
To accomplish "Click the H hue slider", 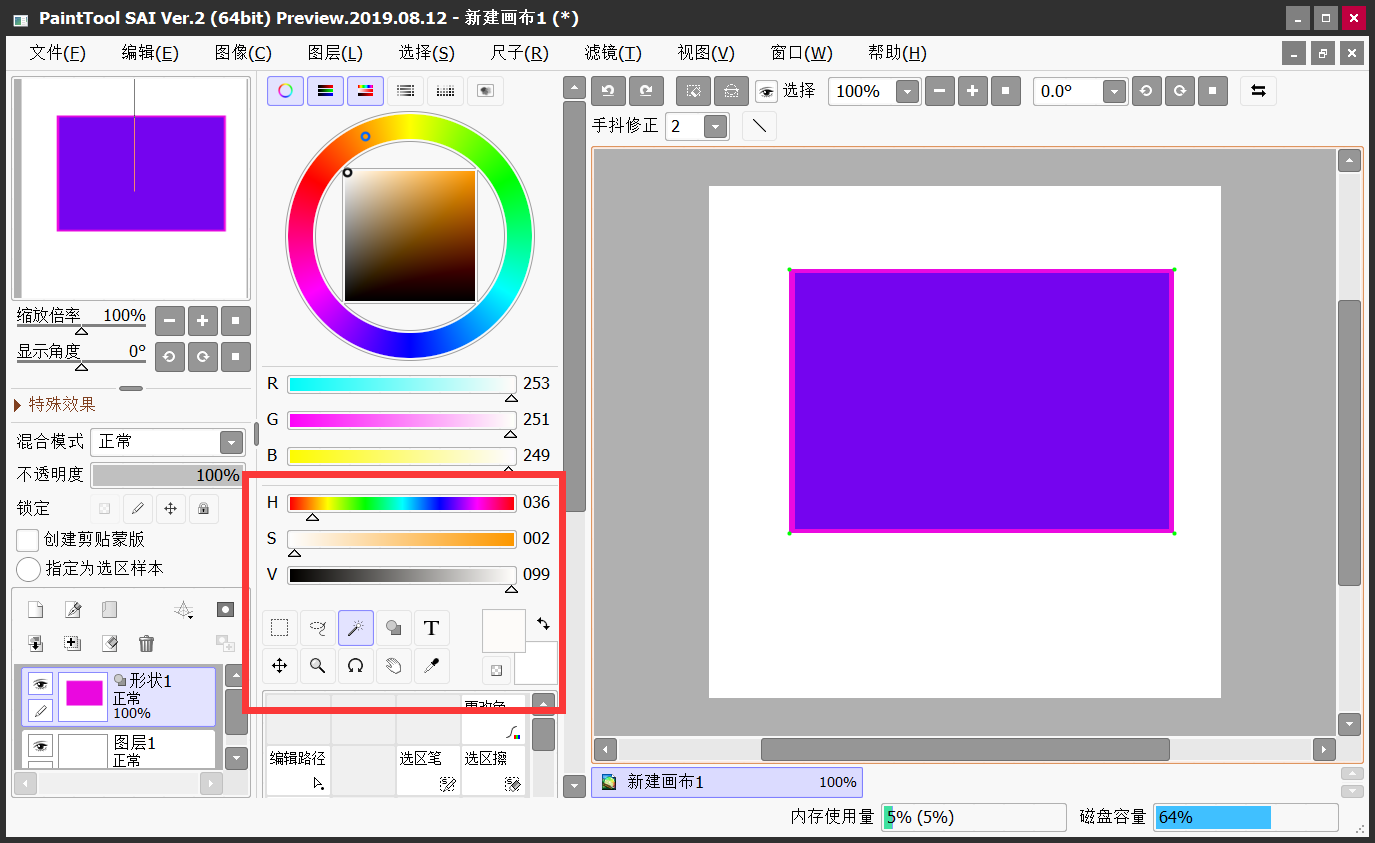I will point(402,503).
